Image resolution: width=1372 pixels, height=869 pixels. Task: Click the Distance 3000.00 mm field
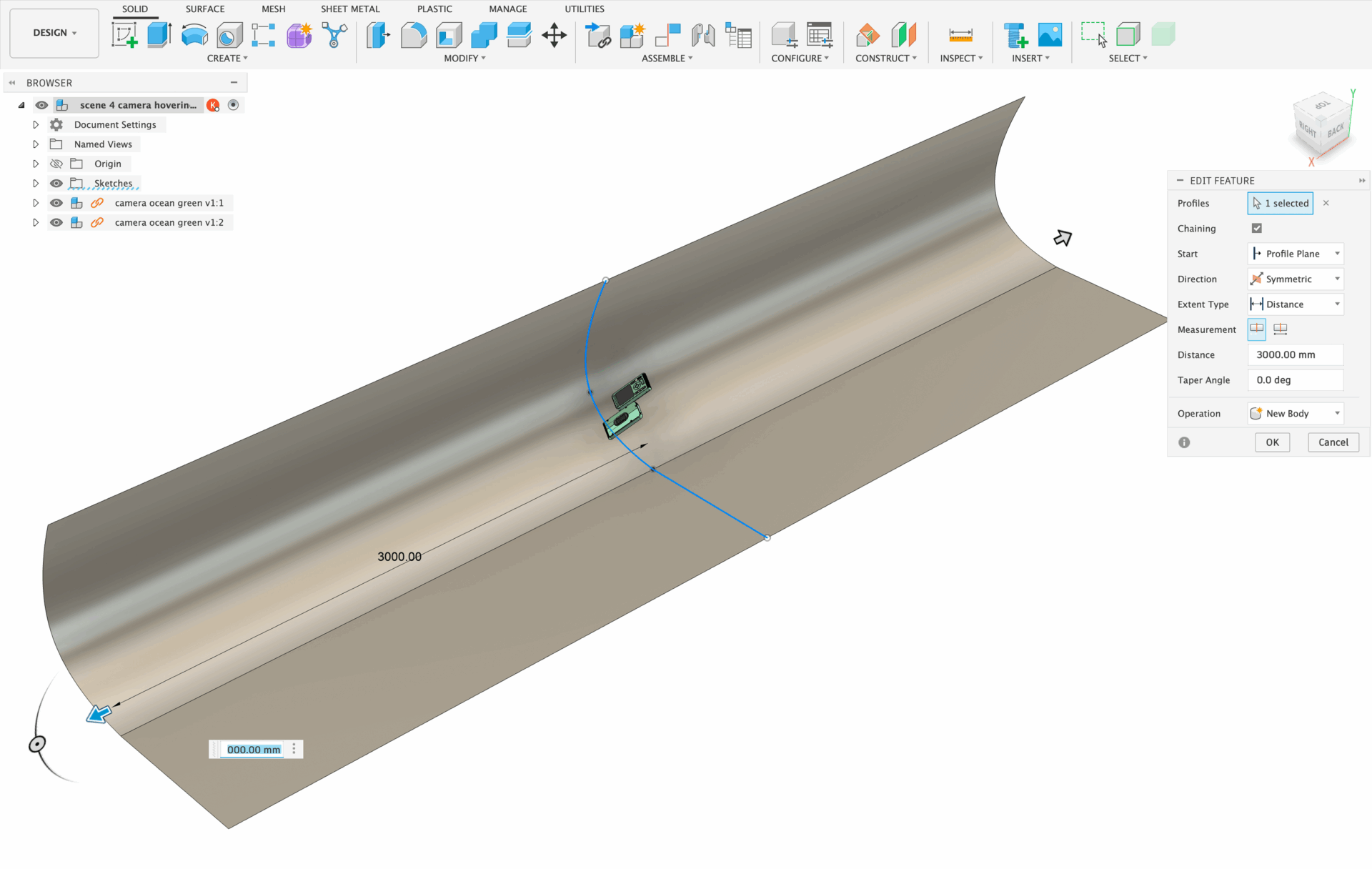coord(1295,354)
